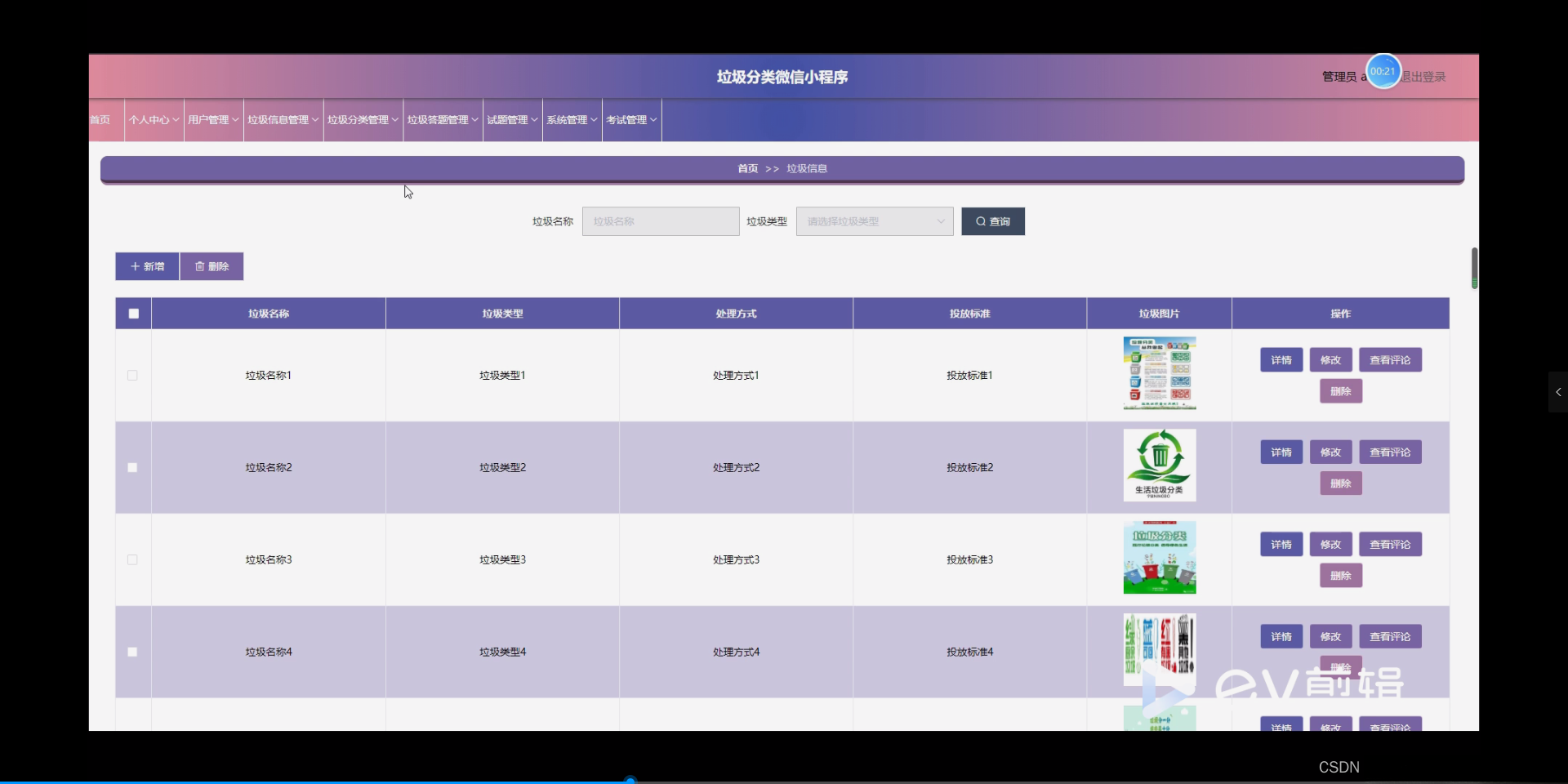
Task: Check the row checkbox for 垃圾名称1
Action: (x=133, y=376)
